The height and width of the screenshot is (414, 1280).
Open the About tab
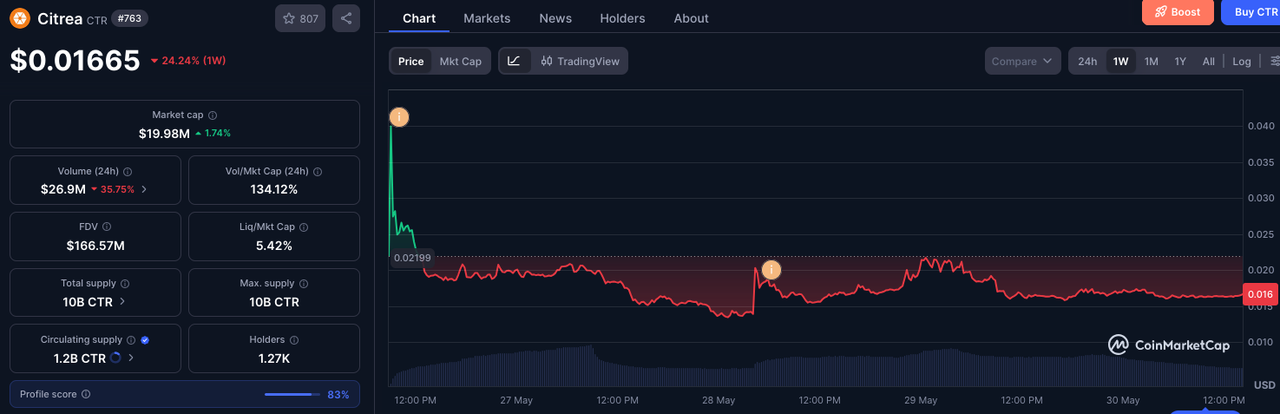pyautogui.click(x=691, y=18)
